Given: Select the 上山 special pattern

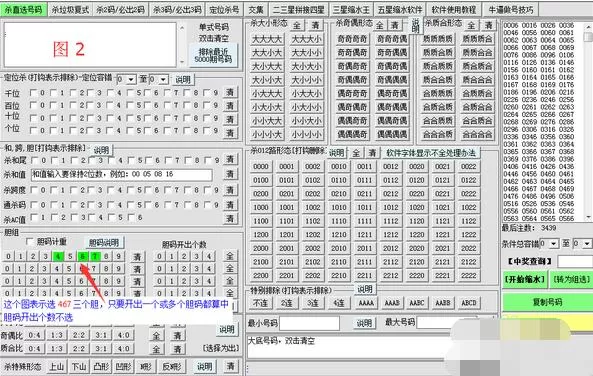Looking at the screenshot, I should click(57, 367).
